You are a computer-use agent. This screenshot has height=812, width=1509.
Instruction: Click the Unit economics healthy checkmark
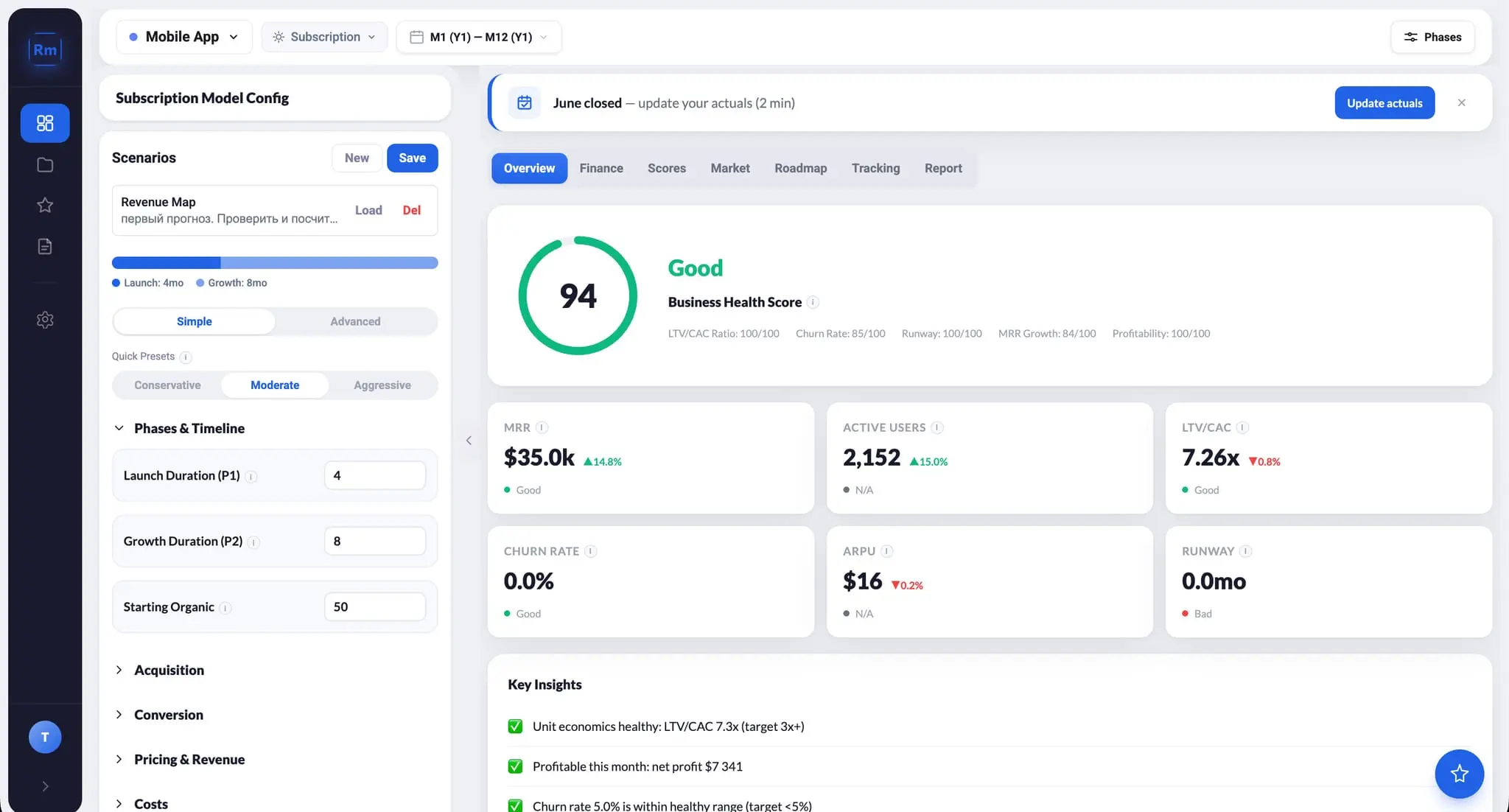pos(516,727)
